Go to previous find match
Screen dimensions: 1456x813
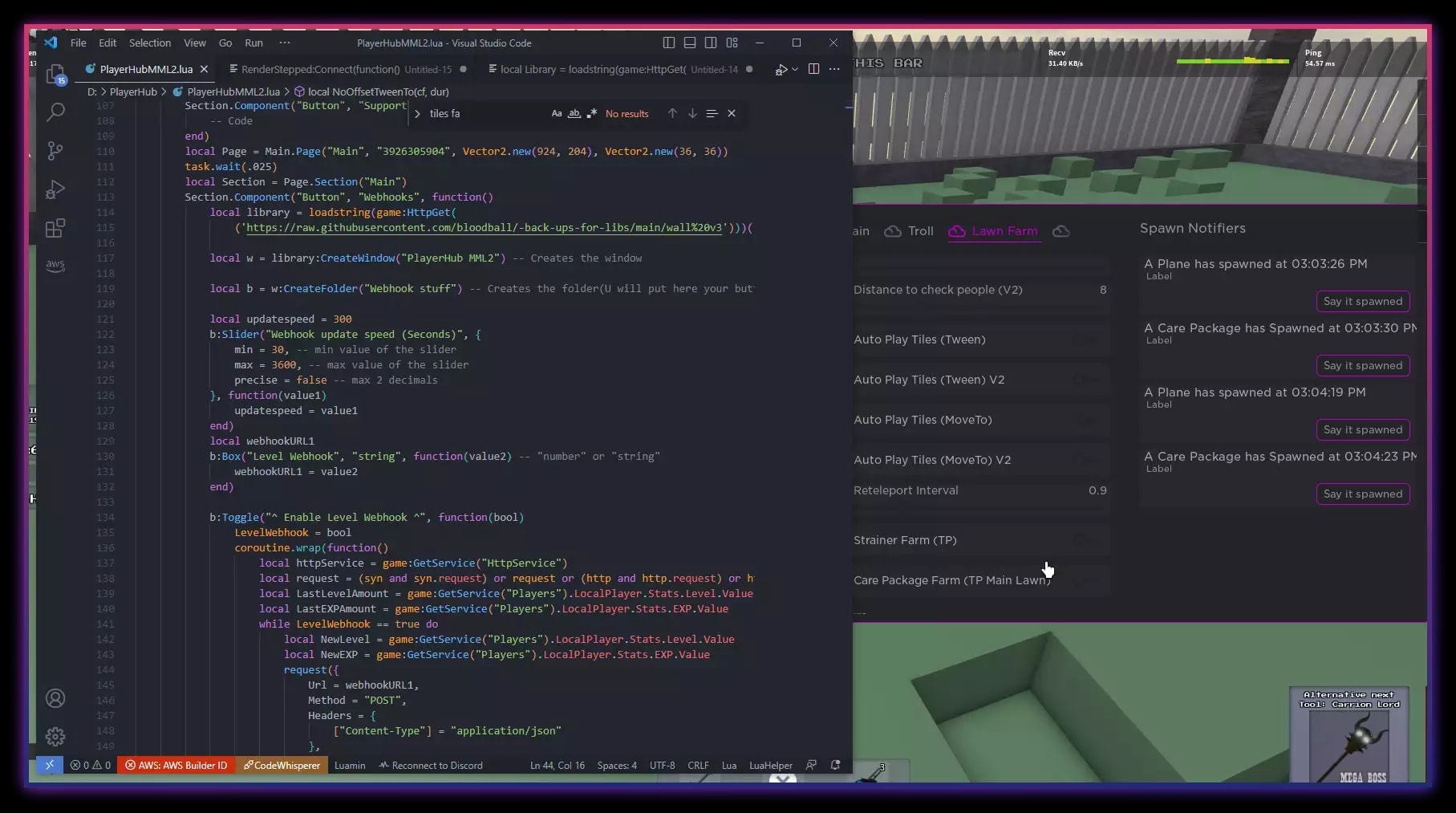tap(672, 113)
